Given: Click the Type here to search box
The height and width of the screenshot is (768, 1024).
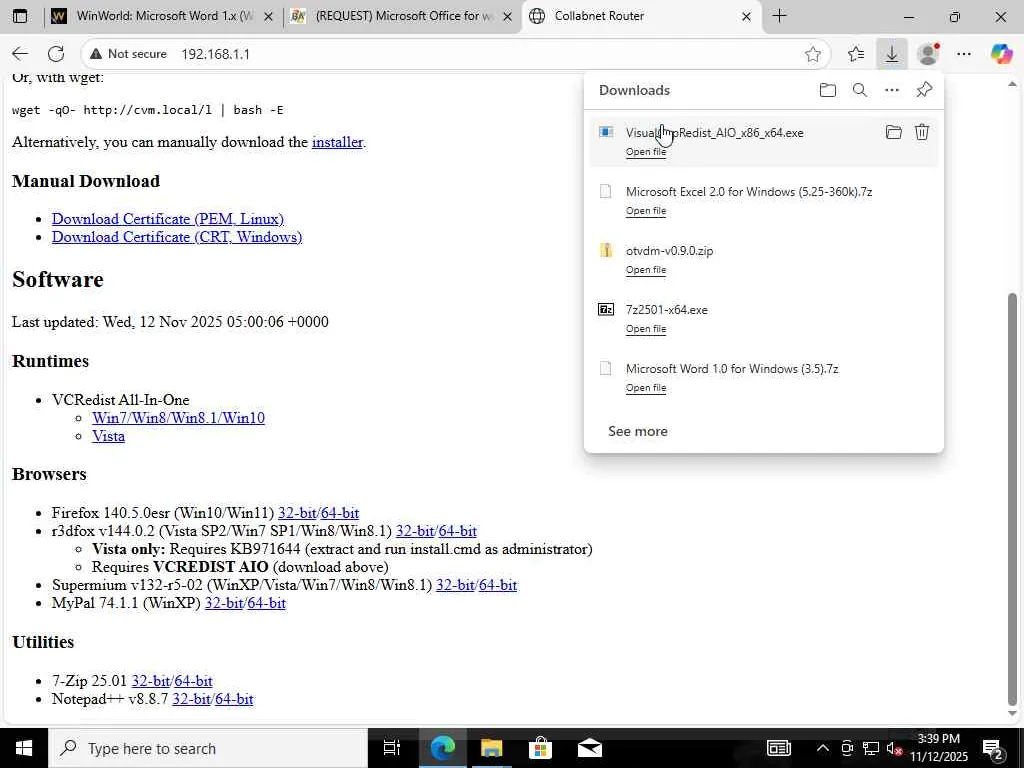Looking at the screenshot, I should click(208, 748).
